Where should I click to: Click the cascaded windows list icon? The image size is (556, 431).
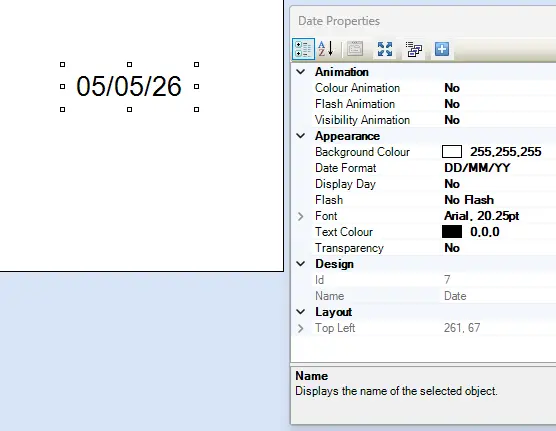coord(413,49)
